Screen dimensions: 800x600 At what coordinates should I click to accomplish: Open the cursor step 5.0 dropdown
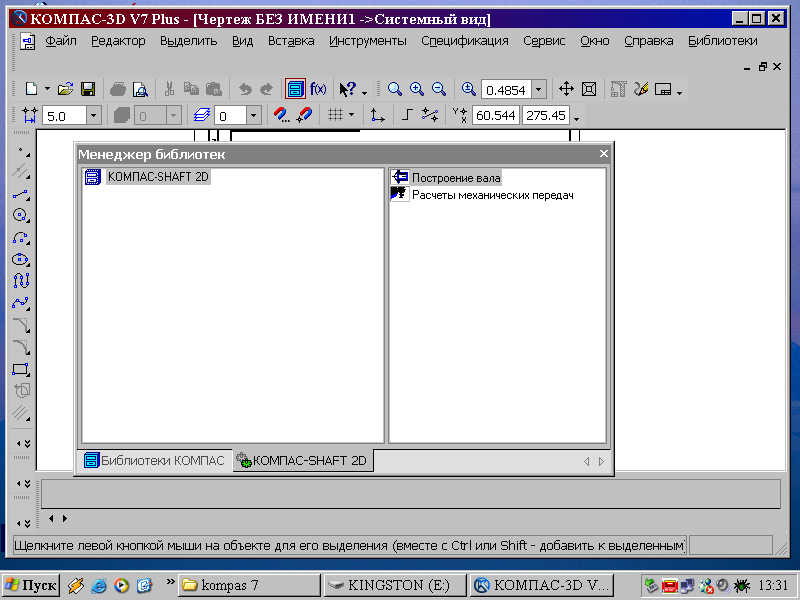(93, 116)
